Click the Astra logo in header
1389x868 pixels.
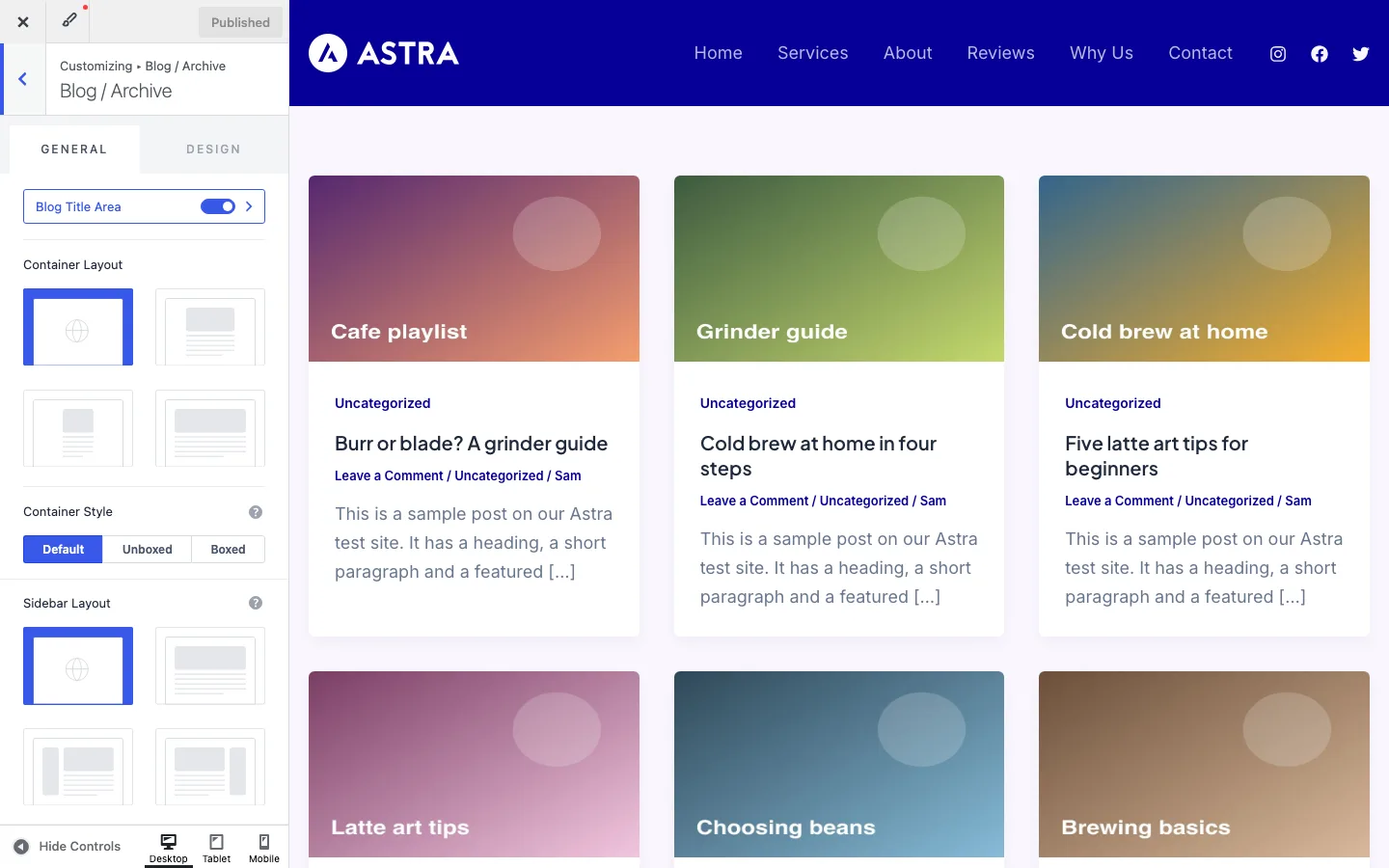coord(384,53)
